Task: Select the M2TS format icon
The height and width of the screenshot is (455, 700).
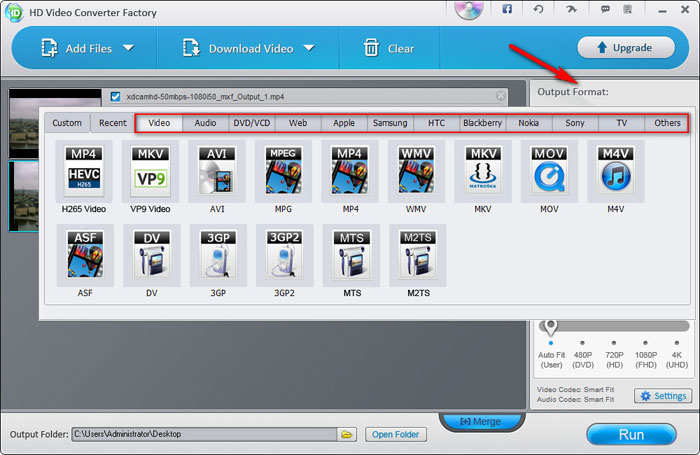Action: tap(418, 255)
